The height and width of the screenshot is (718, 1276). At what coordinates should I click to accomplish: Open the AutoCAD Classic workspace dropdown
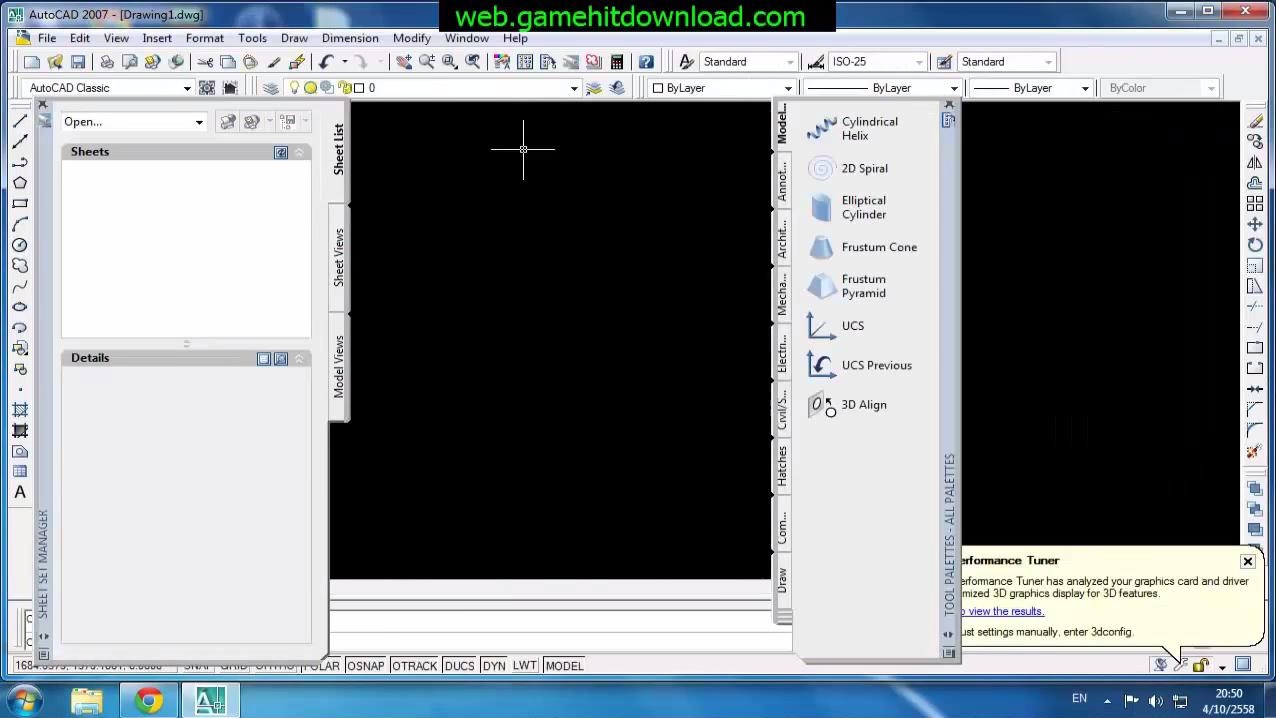pos(187,88)
